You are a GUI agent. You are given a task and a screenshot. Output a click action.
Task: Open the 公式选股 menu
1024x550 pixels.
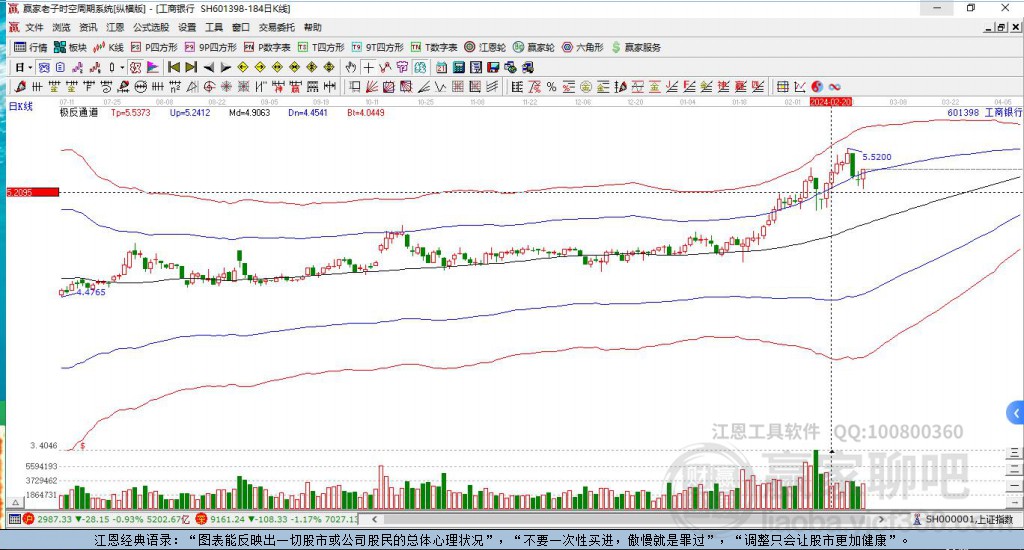point(151,27)
